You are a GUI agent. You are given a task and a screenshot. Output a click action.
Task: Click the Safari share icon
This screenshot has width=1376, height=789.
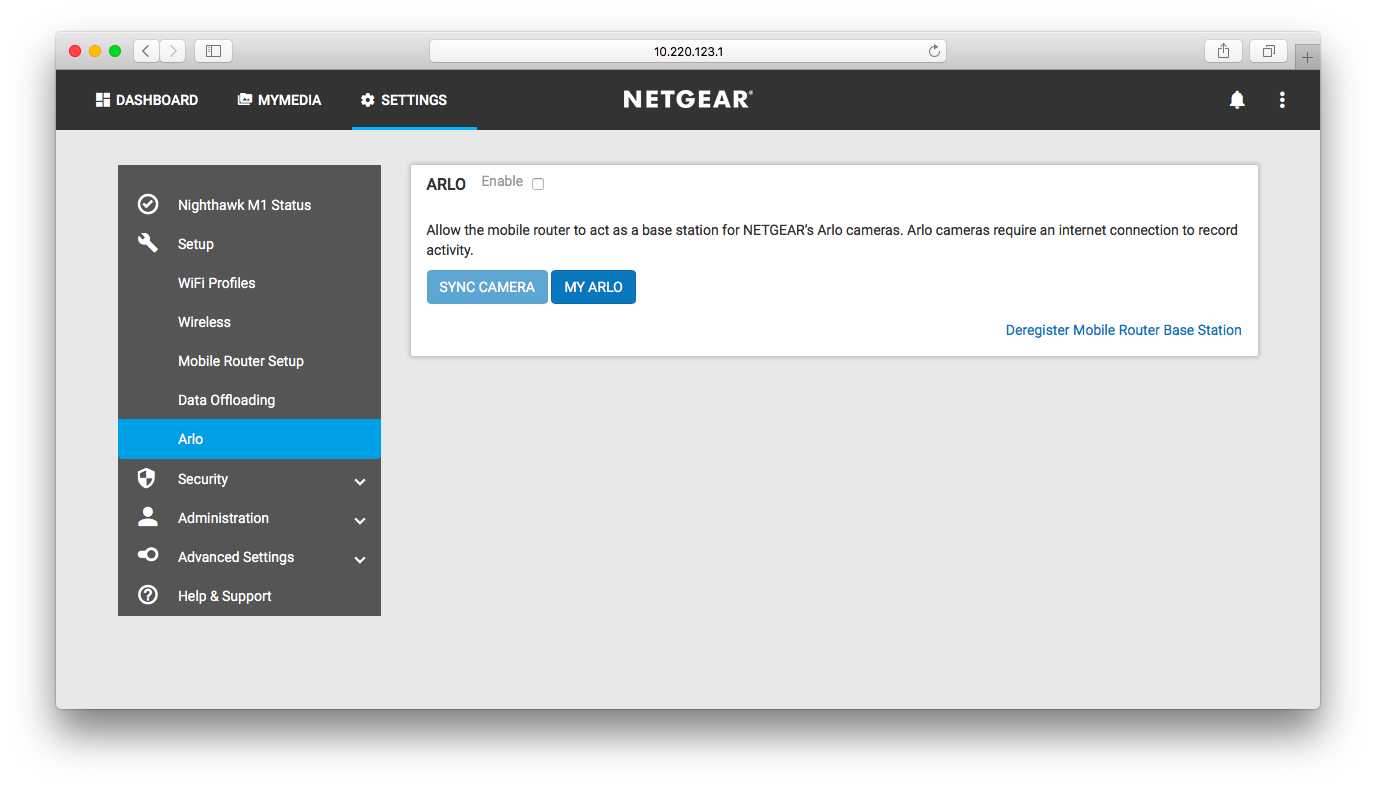click(1223, 51)
